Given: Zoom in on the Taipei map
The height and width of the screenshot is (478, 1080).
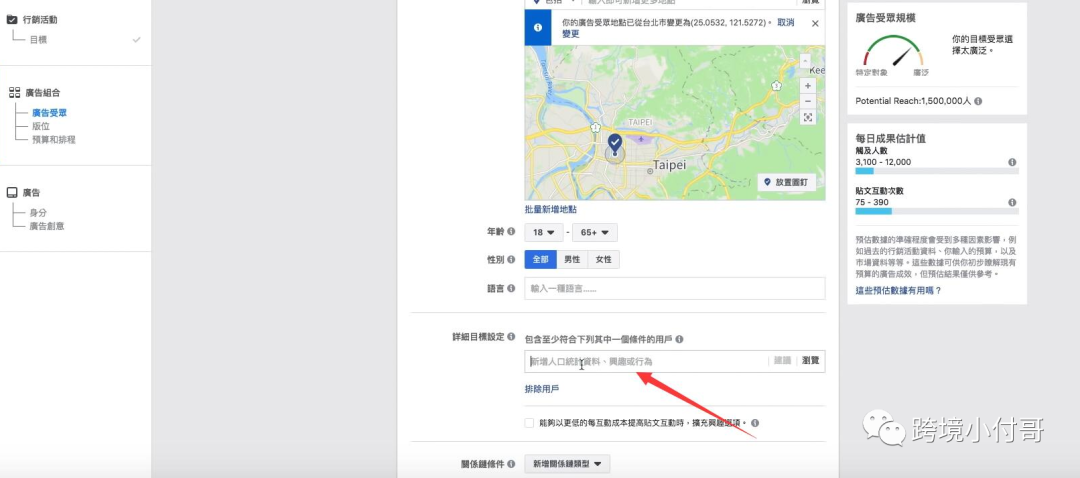Looking at the screenshot, I should [x=807, y=85].
